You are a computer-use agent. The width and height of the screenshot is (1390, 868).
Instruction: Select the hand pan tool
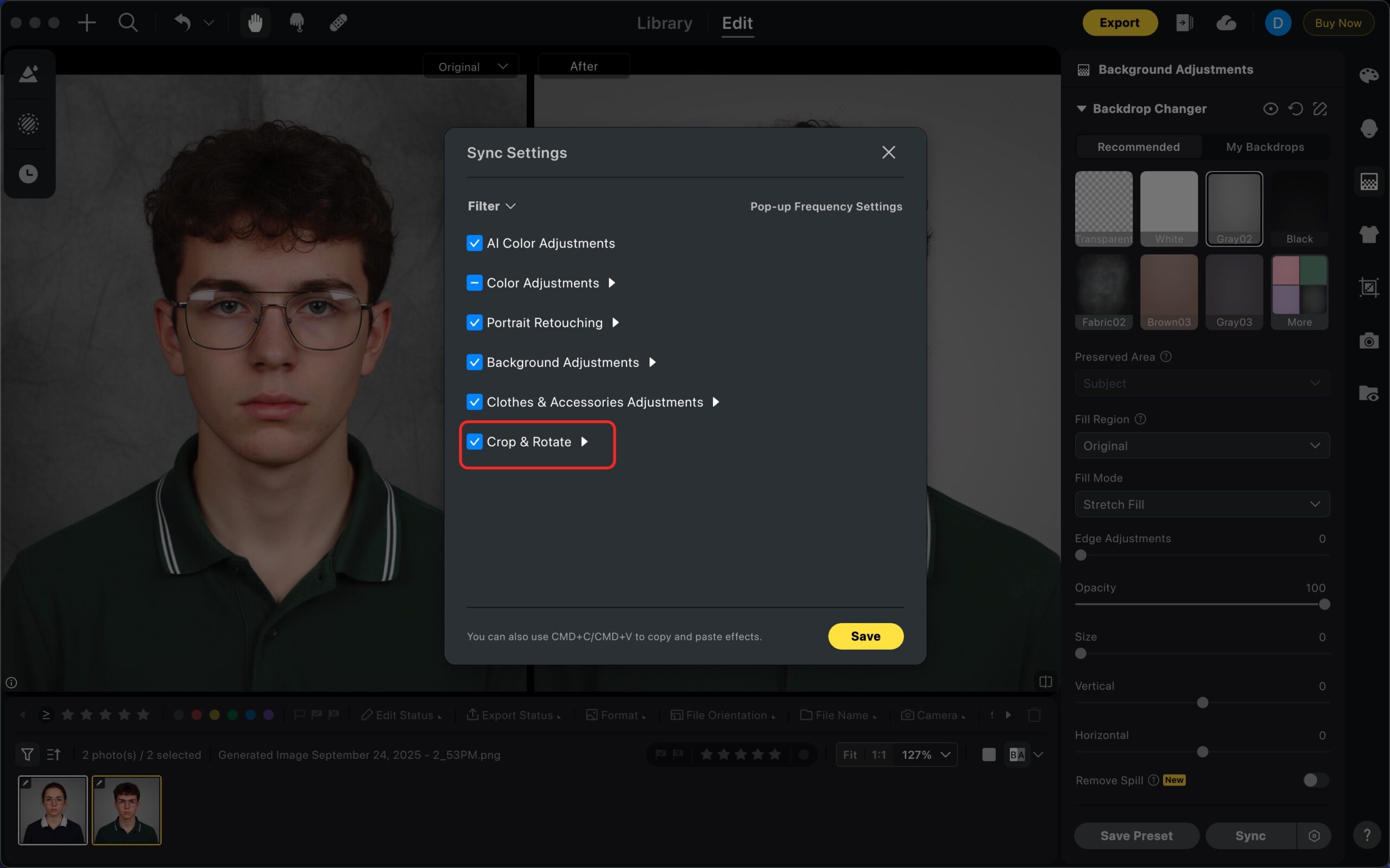click(x=255, y=23)
